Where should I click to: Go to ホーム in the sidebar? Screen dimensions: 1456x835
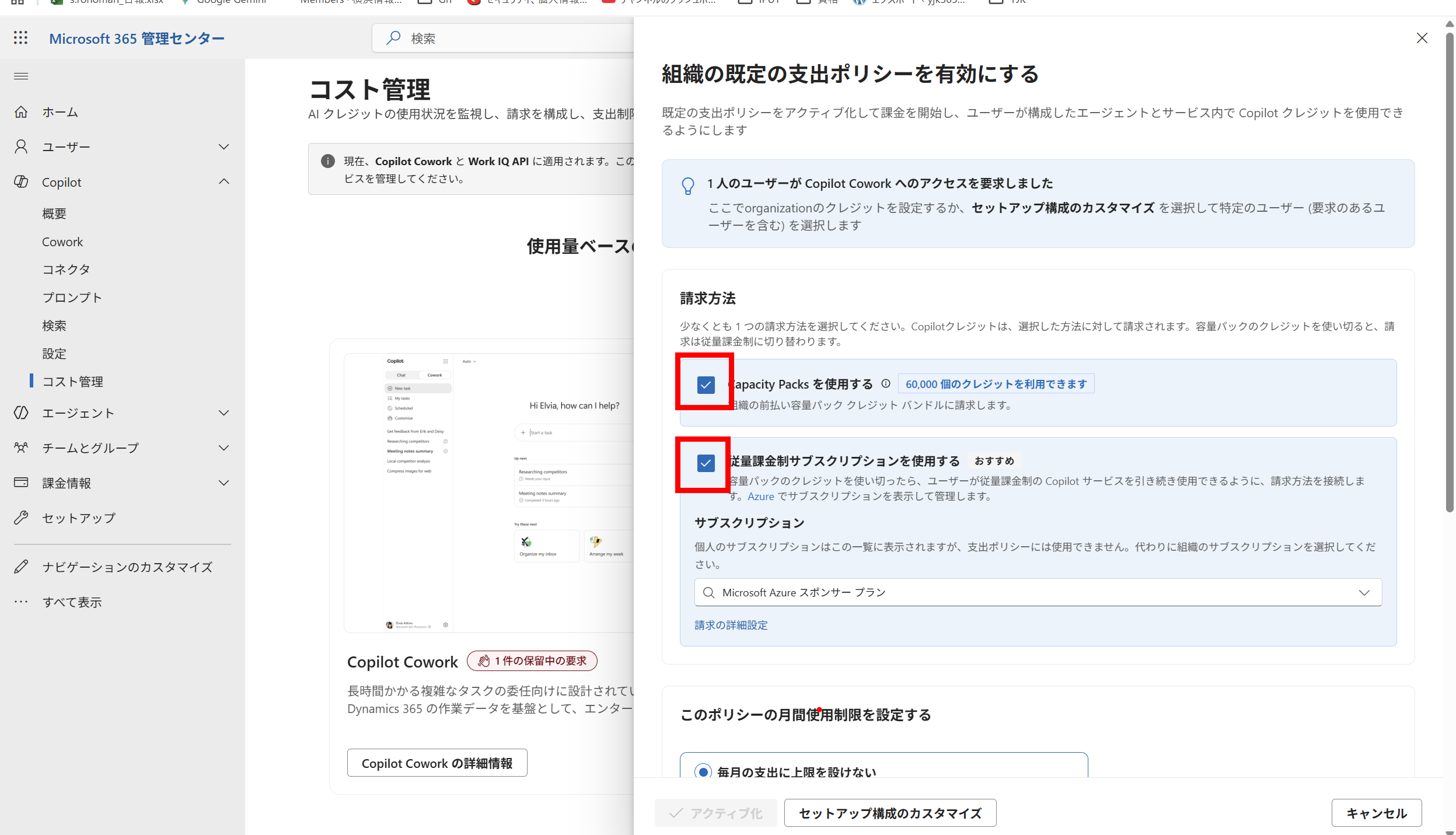click(60, 112)
